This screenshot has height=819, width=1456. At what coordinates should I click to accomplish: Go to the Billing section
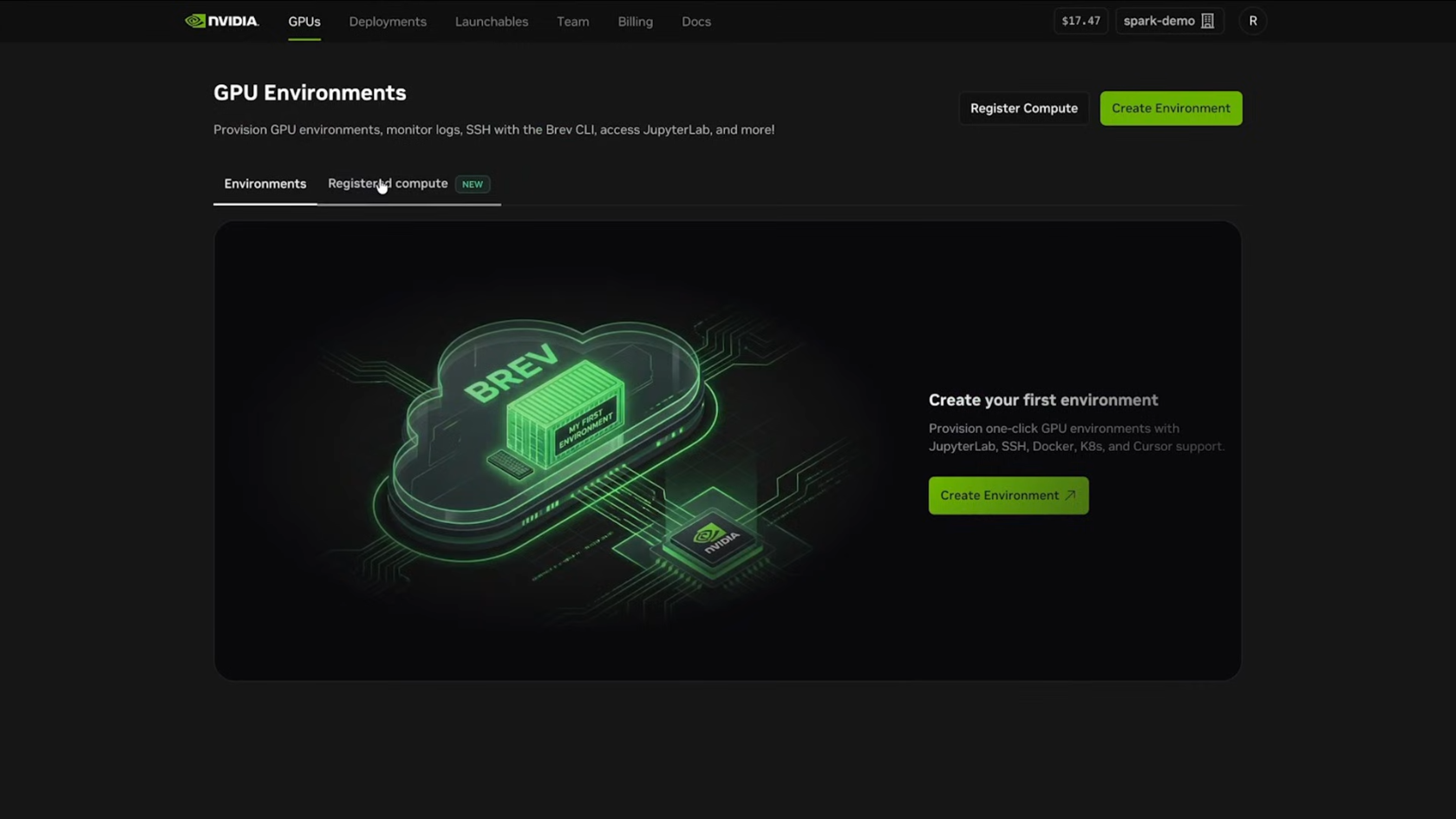pos(635,22)
